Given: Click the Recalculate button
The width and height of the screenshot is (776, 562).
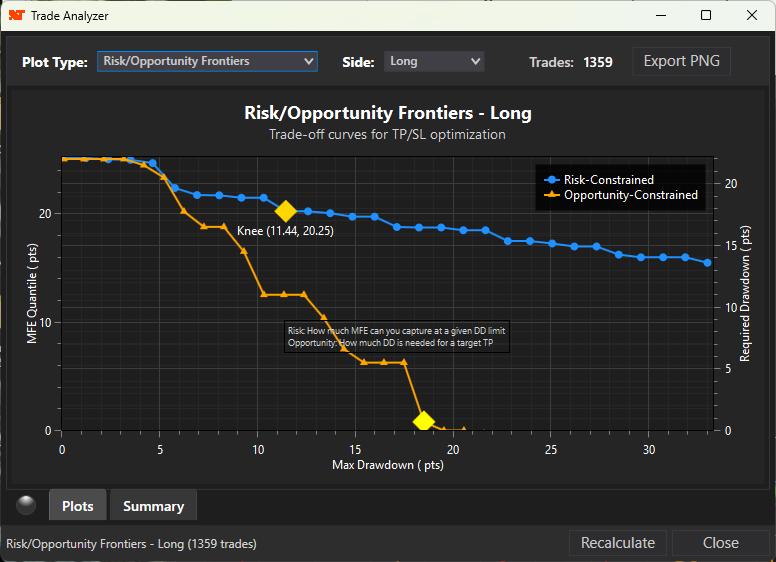Looking at the screenshot, I should [x=619, y=543].
